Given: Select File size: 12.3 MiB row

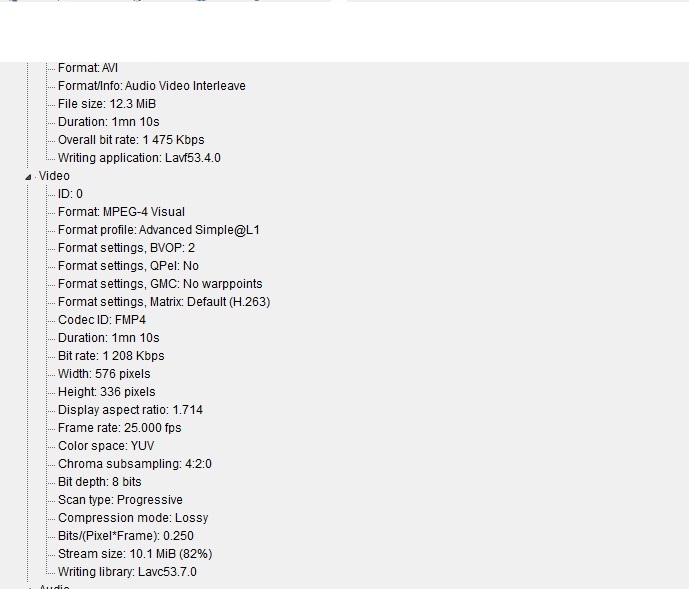Looking at the screenshot, I should pyautogui.click(x=107, y=104).
